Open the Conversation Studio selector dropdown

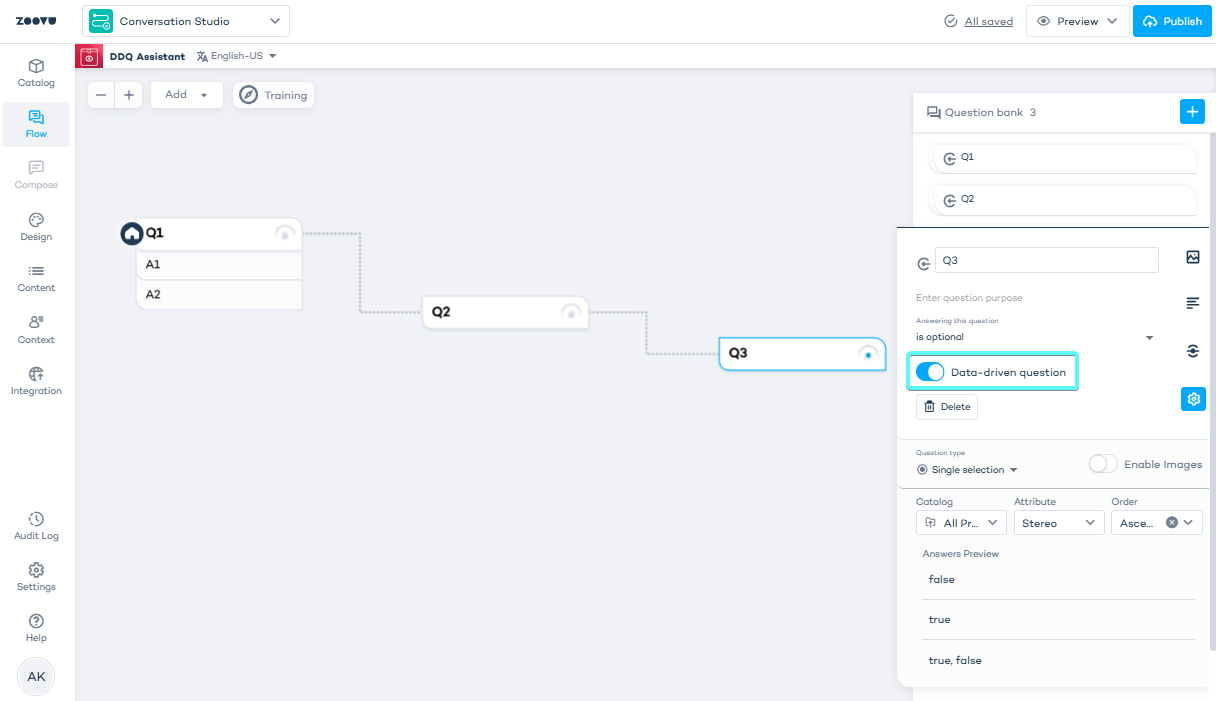pyautogui.click(x=186, y=21)
